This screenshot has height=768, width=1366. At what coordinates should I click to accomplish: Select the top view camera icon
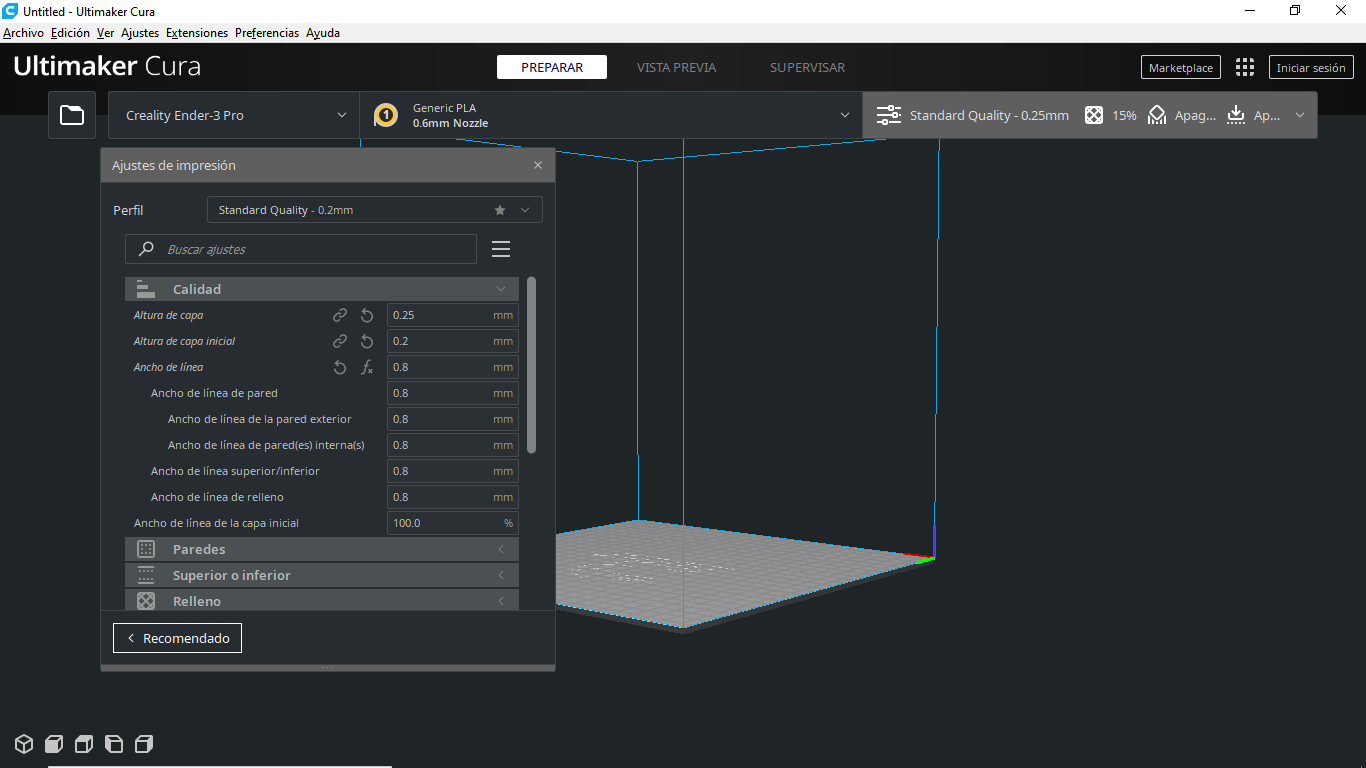(x=84, y=744)
